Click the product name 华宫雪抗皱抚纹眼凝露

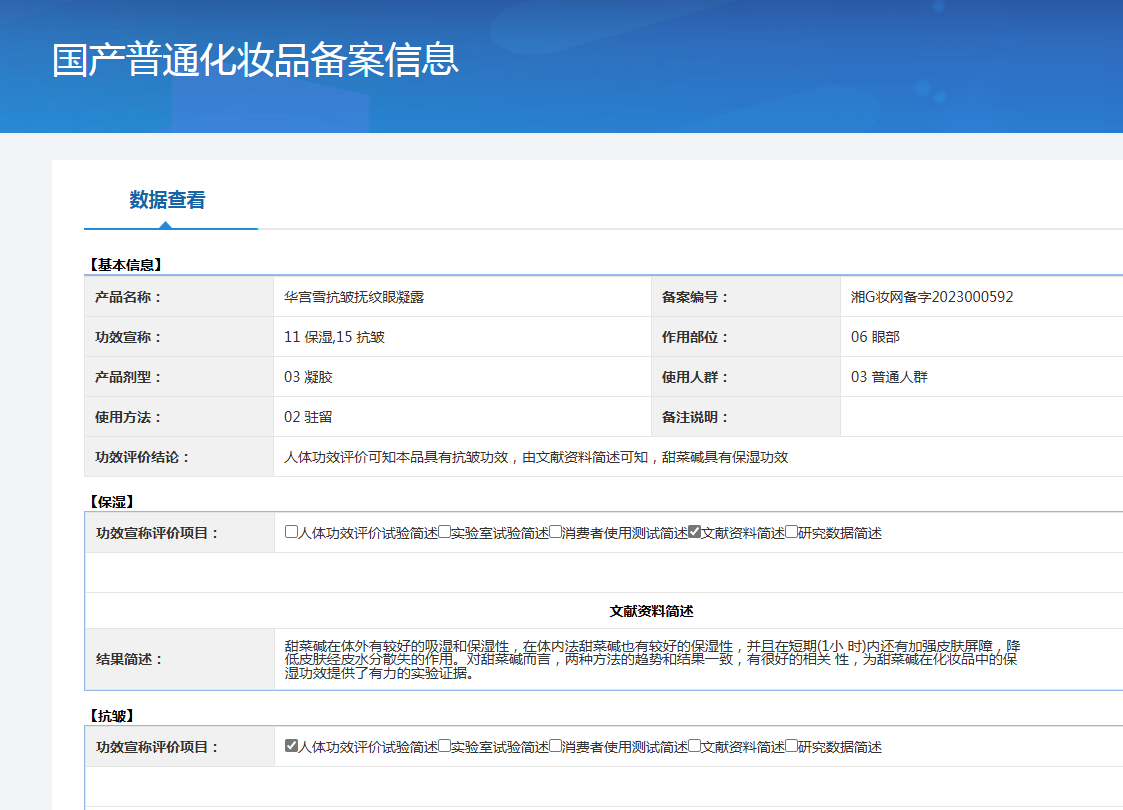point(354,297)
